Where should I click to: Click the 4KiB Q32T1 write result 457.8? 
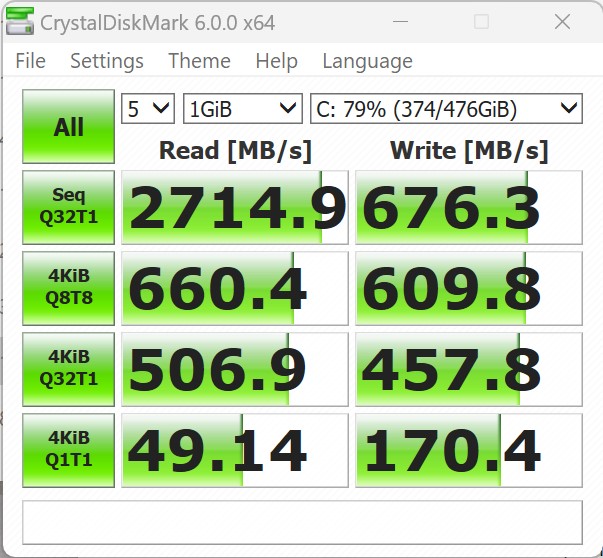pos(469,369)
